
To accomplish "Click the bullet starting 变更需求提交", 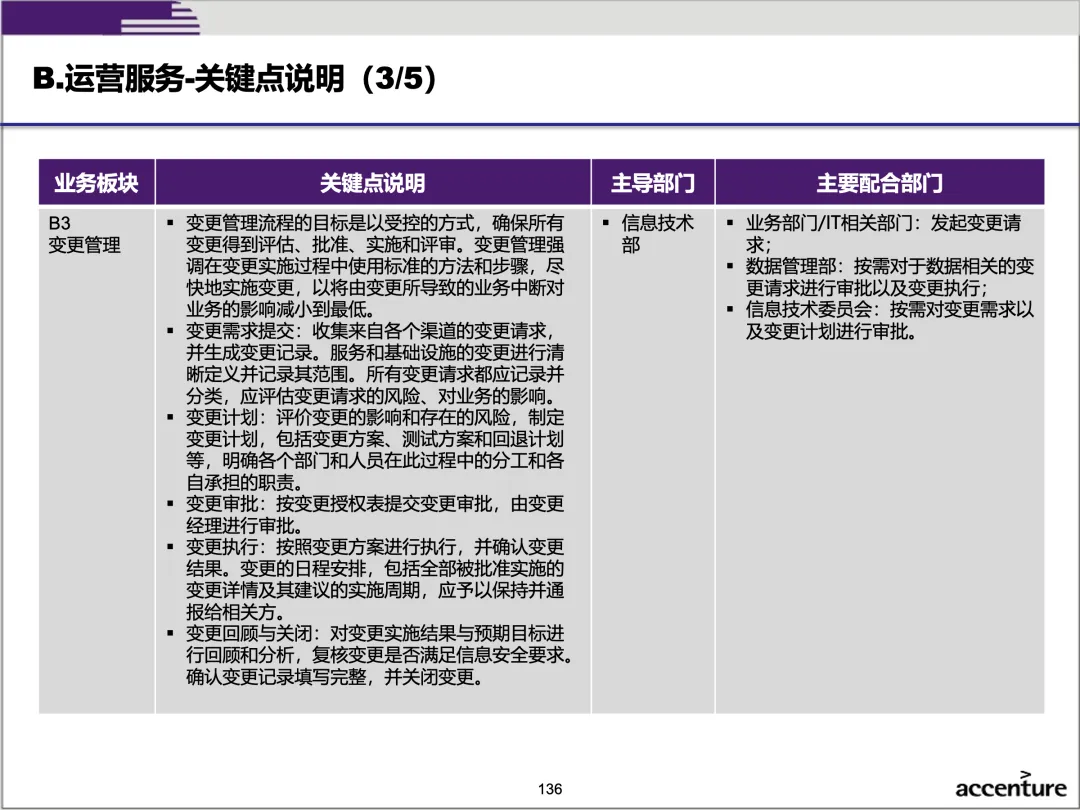I will [366, 363].
